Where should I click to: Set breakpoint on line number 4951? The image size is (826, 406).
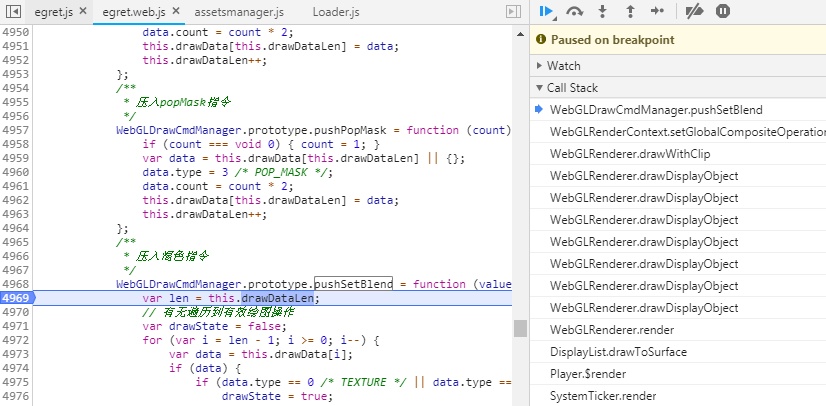[x=16, y=46]
